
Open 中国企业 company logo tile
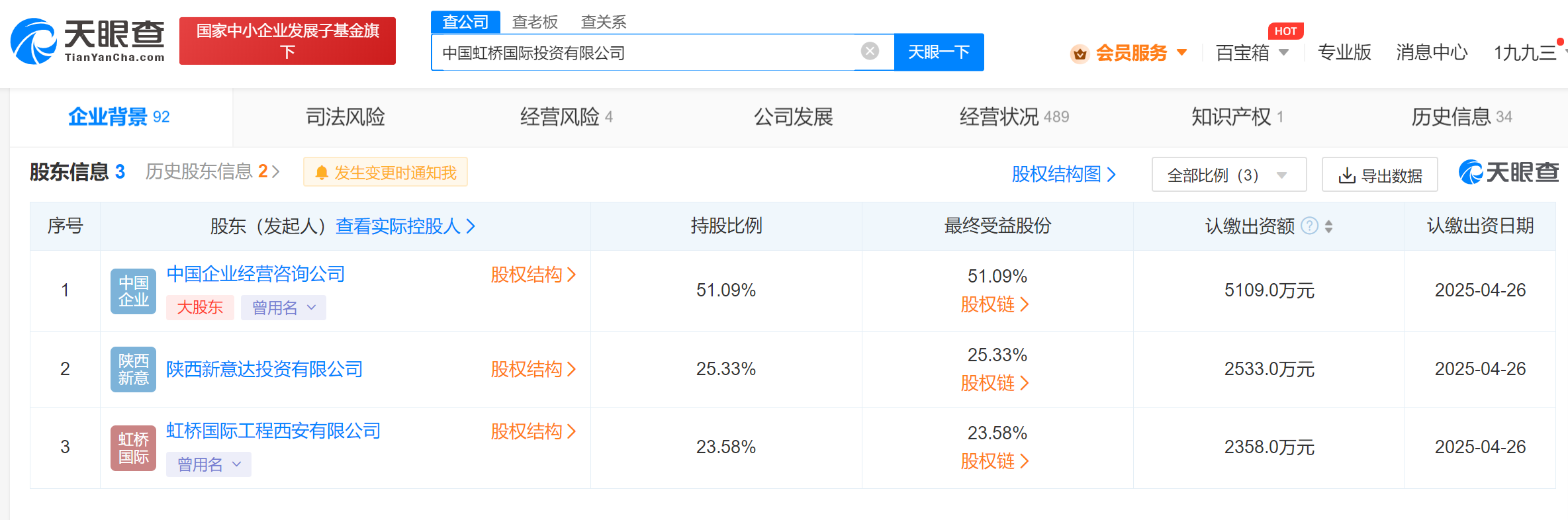[133, 291]
